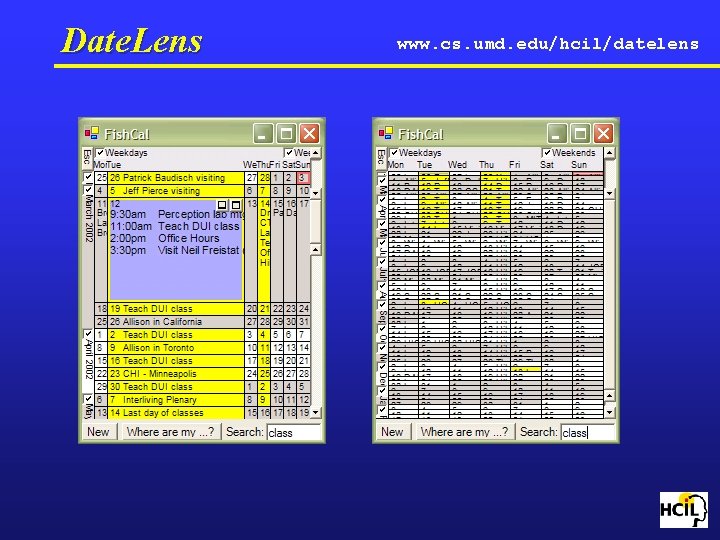Screen dimensions: 720x540
Task: Click FishCal app icon in left window title bar
Action: coord(91,134)
